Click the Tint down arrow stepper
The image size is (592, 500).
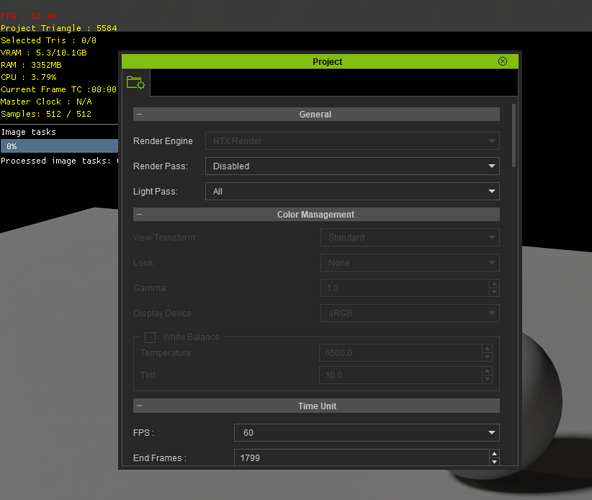487,379
